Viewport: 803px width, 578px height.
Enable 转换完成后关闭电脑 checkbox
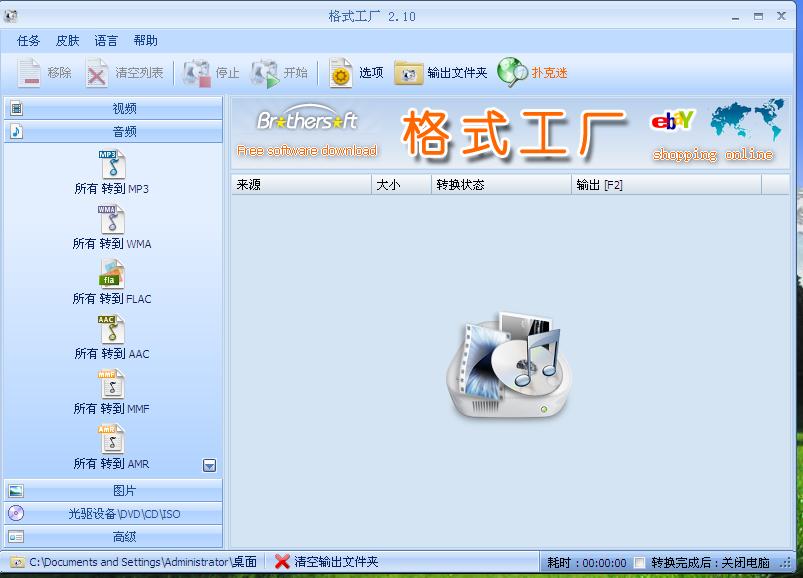(x=637, y=562)
